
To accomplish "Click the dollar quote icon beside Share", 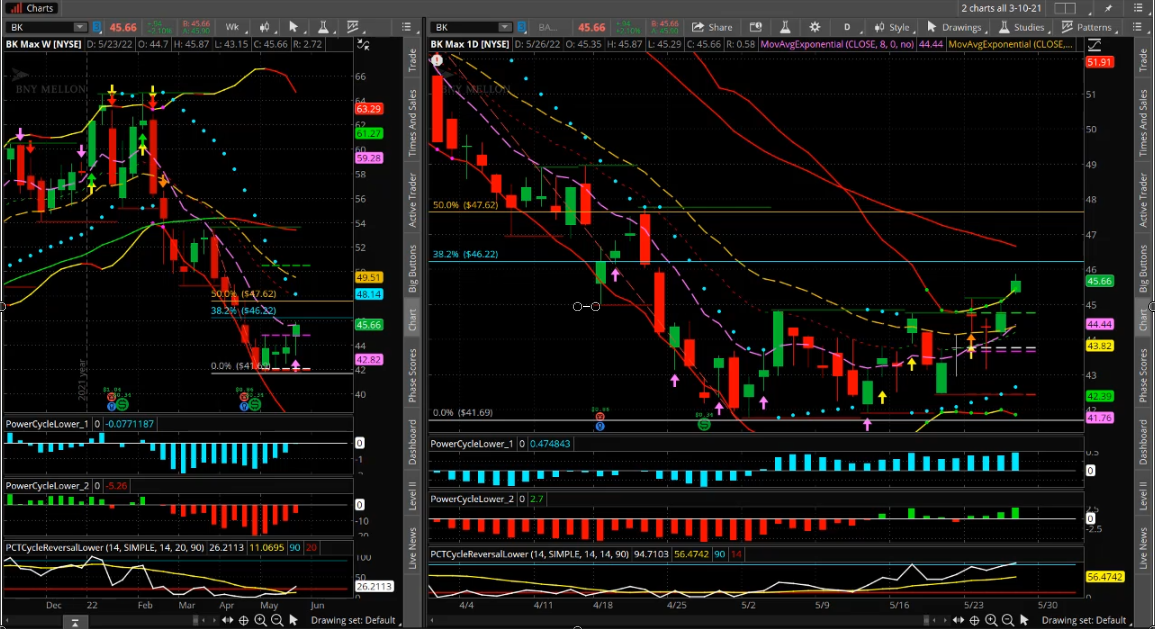I will (756, 27).
